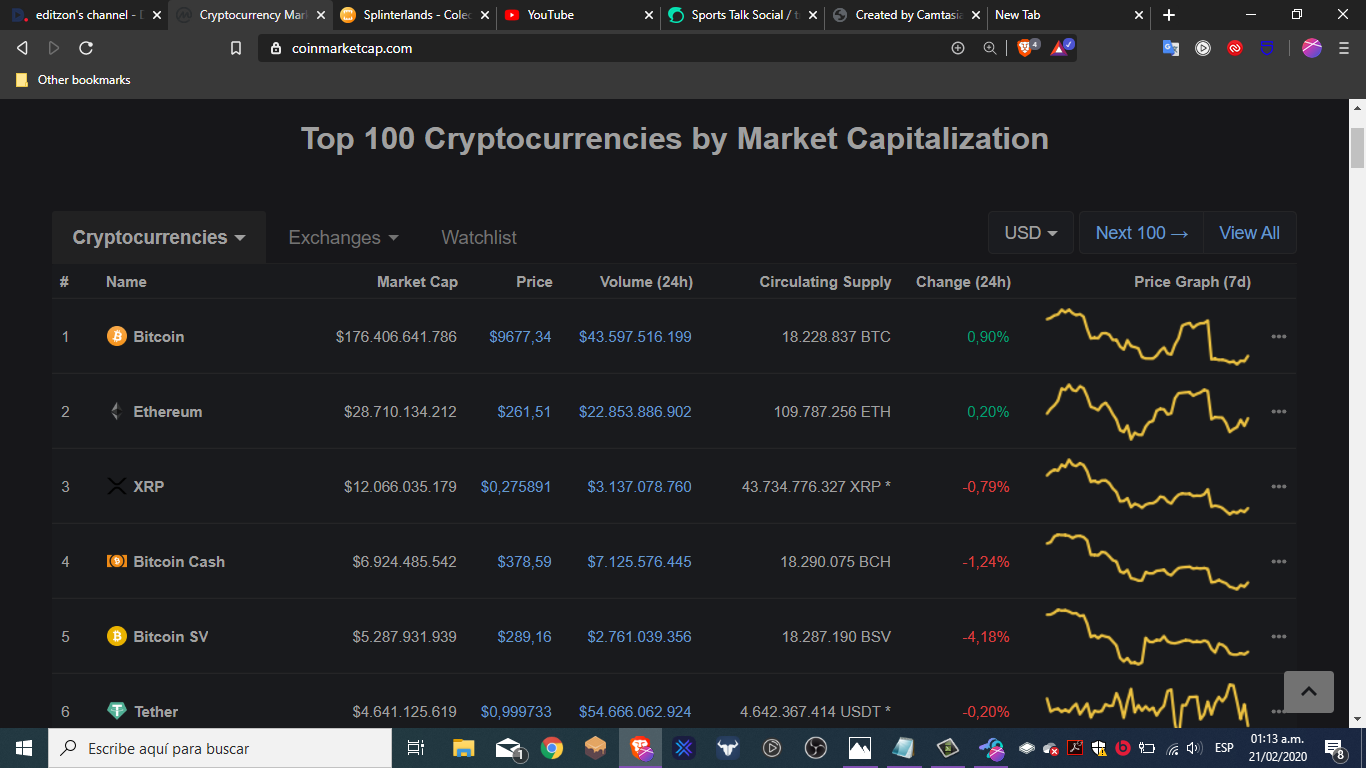1366x768 pixels.
Task: Open the Bitcoin row three-dots menu
Action: click(x=1279, y=336)
